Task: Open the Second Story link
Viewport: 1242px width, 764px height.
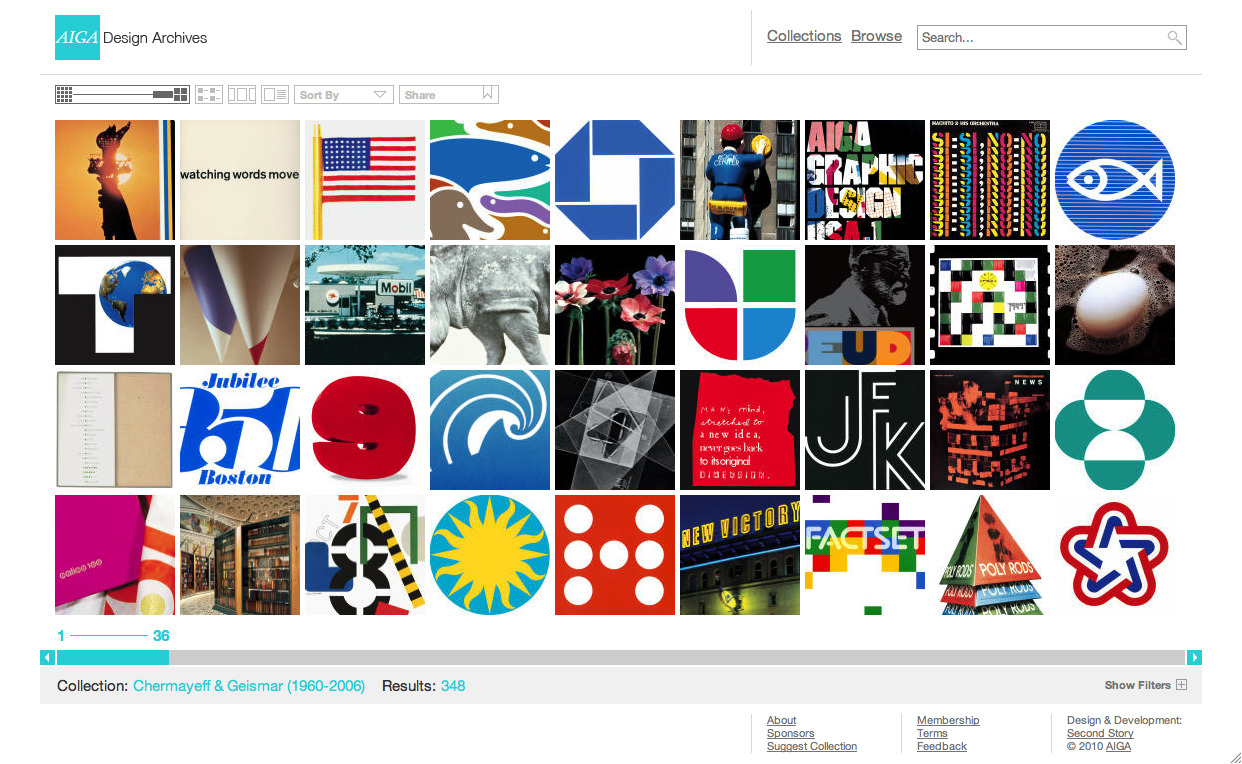Action: (x=1100, y=733)
